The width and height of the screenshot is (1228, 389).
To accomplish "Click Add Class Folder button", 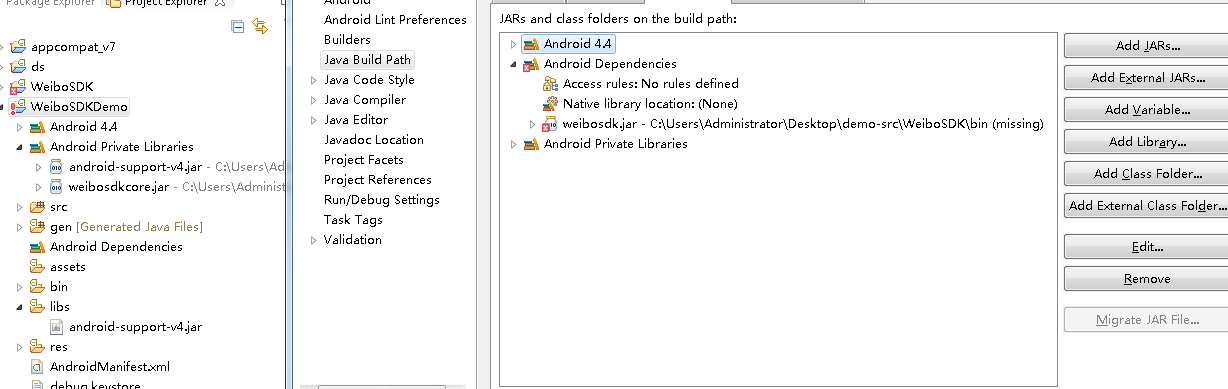I will click(x=1147, y=174).
